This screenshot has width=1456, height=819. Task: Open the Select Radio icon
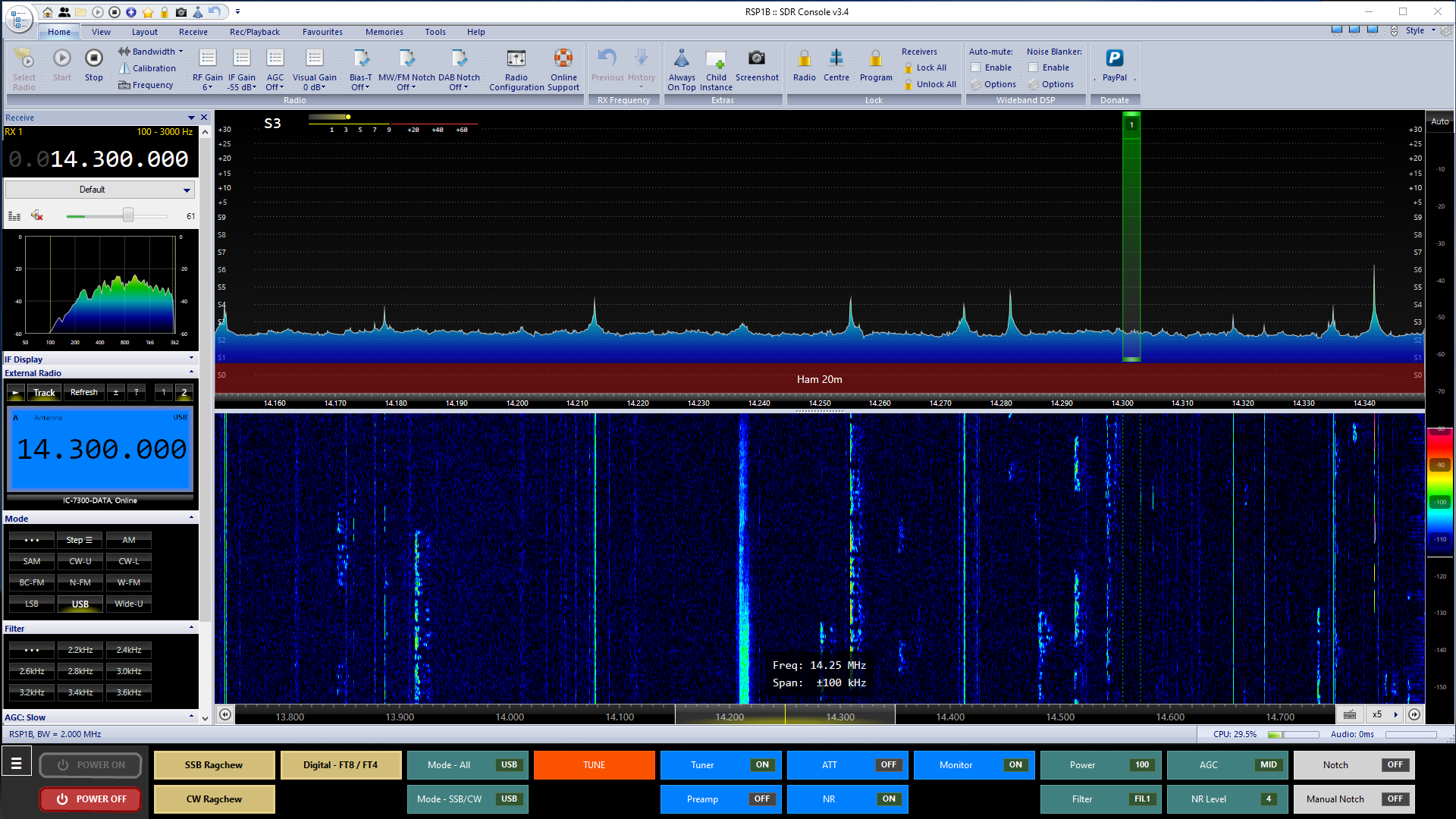[24, 58]
